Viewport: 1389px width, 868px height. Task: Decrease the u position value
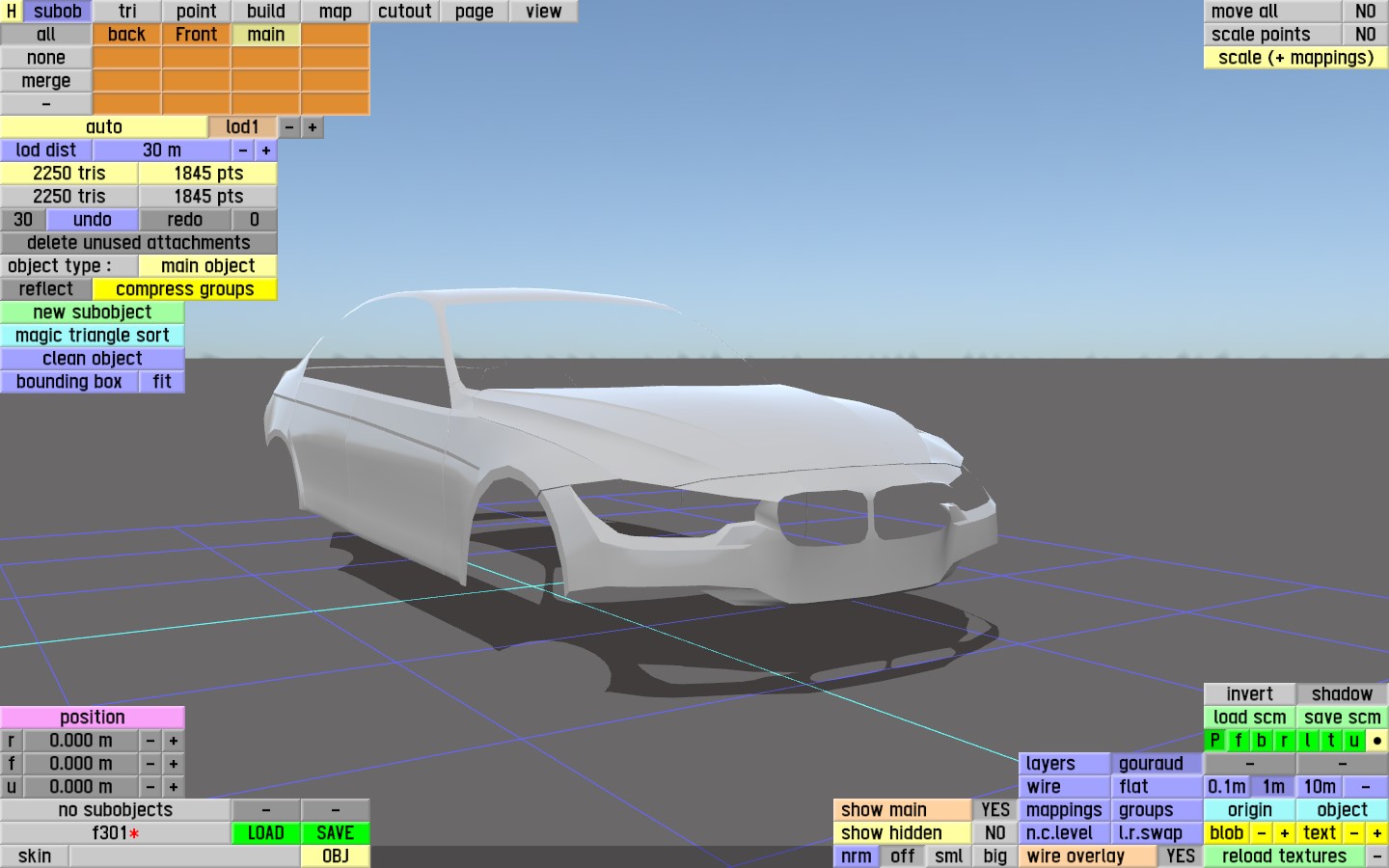(x=150, y=787)
